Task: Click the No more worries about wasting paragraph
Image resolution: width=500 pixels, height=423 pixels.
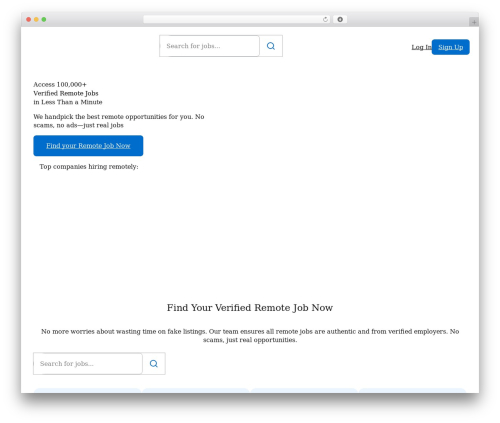Action: click(x=250, y=336)
